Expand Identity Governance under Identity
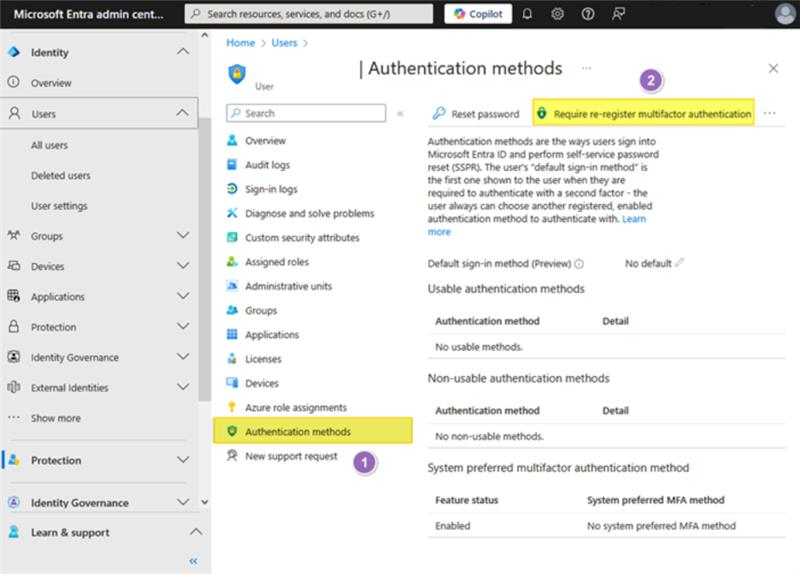Image resolution: width=800 pixels, height=574 pixels. coord(183,357)
